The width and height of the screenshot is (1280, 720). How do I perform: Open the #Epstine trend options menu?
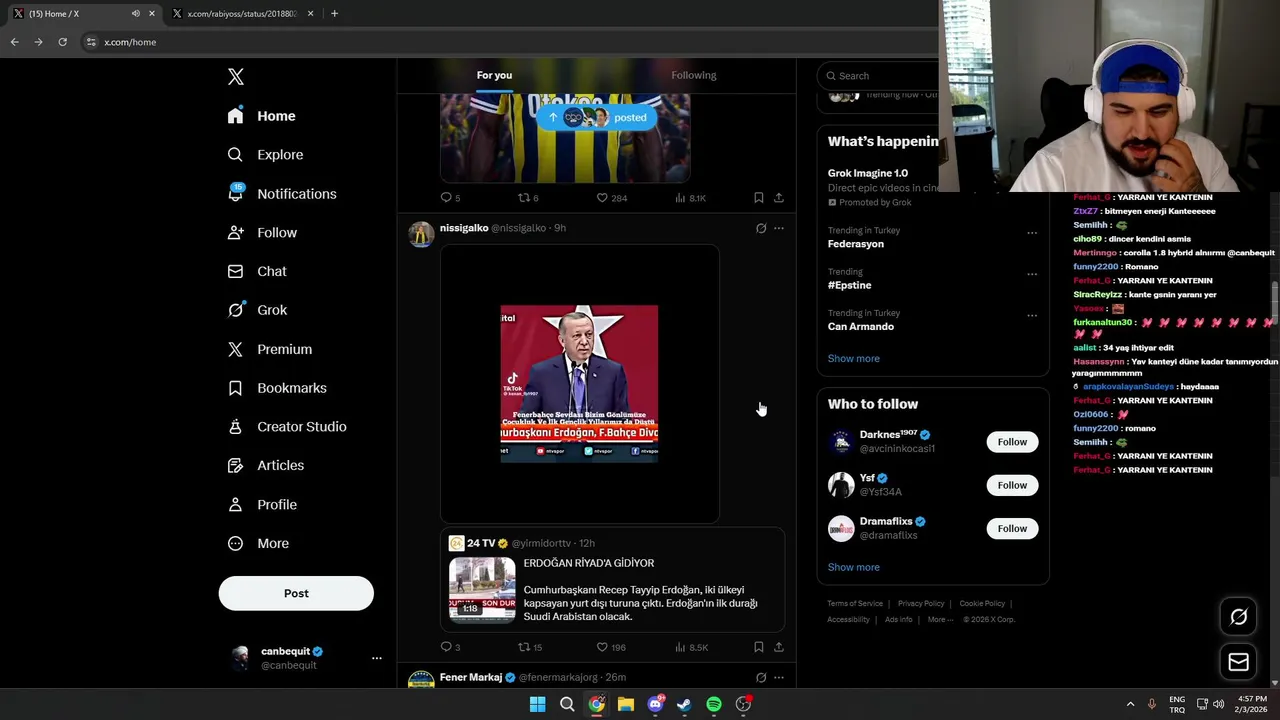pyautogui.click(x=1032, y=274)
